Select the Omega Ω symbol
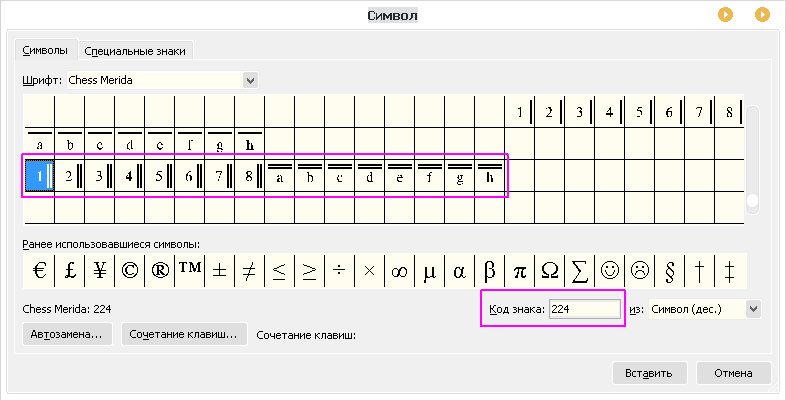This screenshot has height=400, width=786. (x=549, y=270)
